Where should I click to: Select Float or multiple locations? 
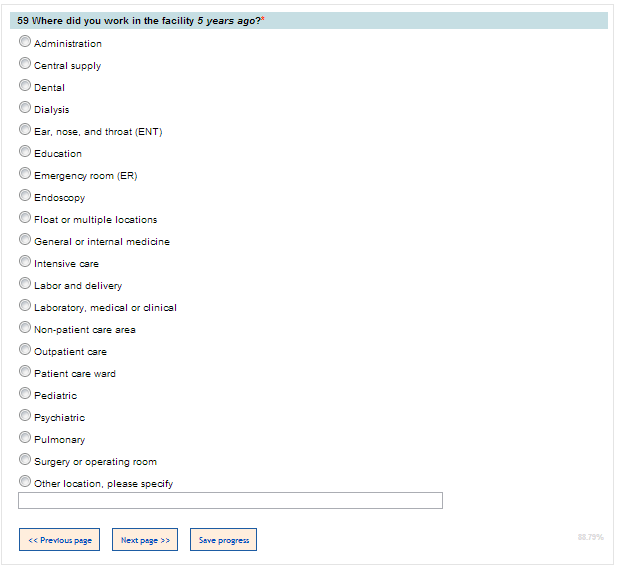coord(25,219)
